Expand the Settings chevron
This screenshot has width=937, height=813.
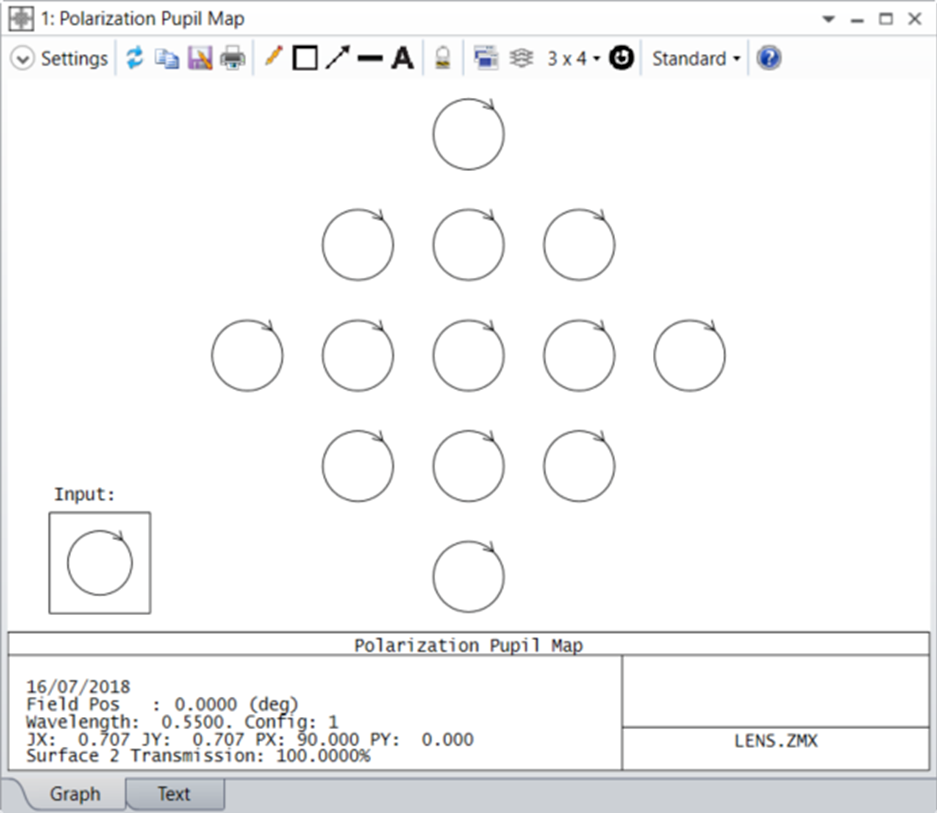(22, 59)
